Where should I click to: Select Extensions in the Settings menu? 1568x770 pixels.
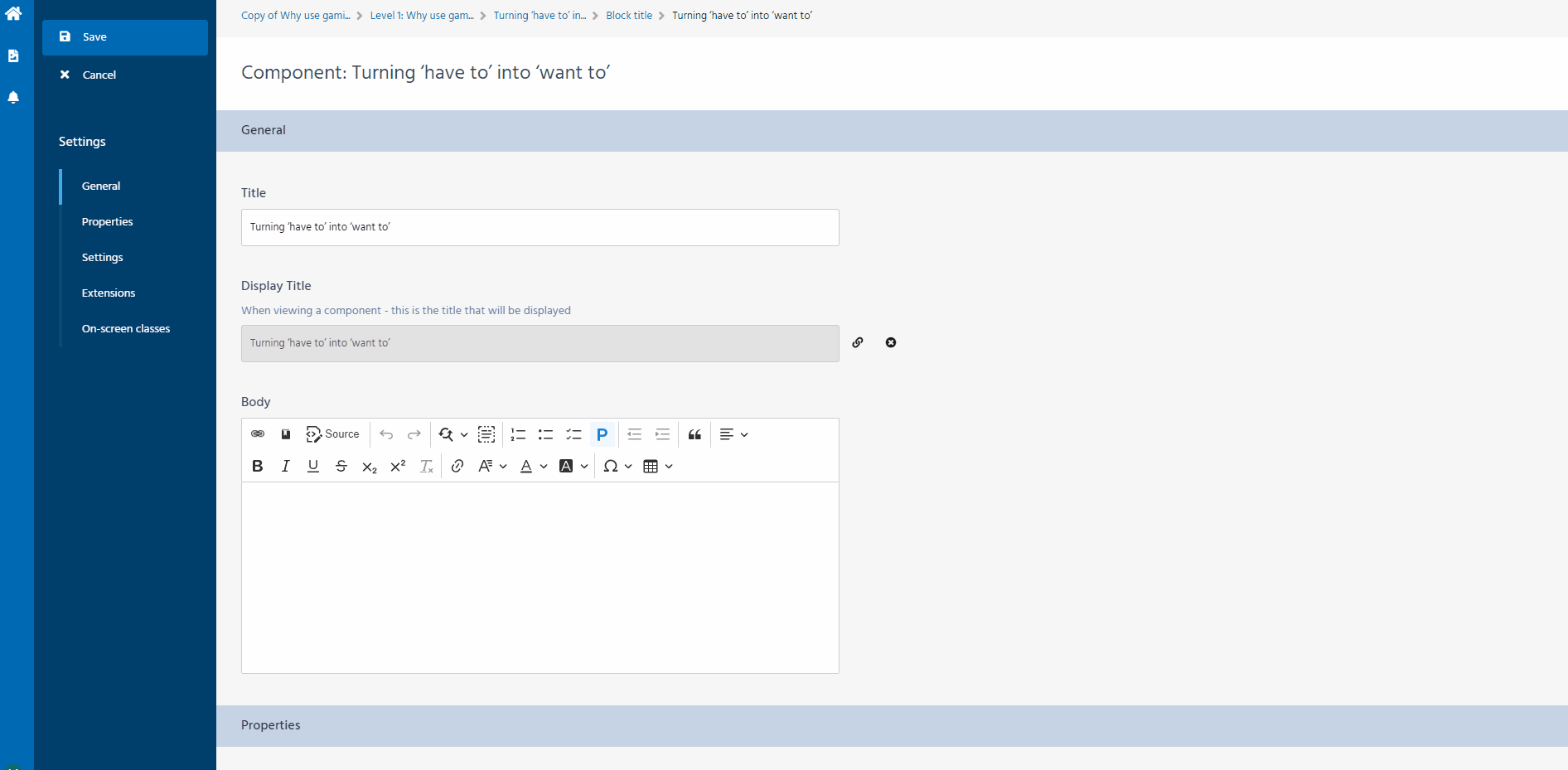(x=108, y=293)
